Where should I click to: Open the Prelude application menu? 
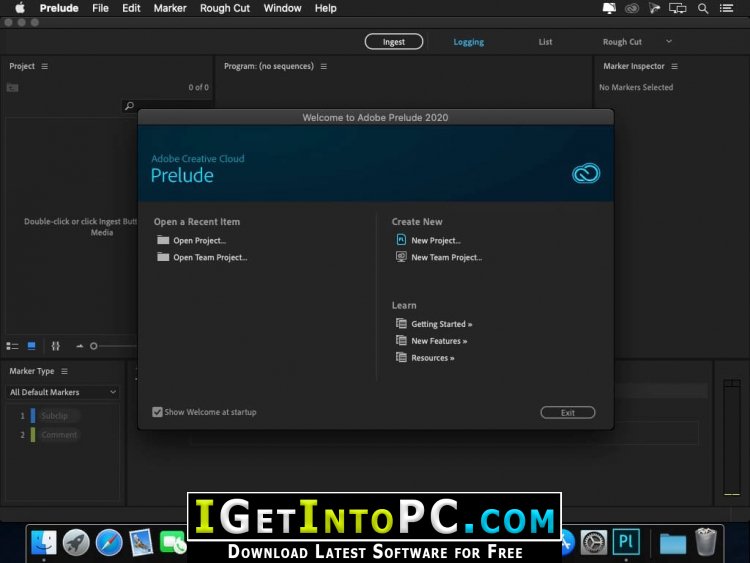click(59, 8)
